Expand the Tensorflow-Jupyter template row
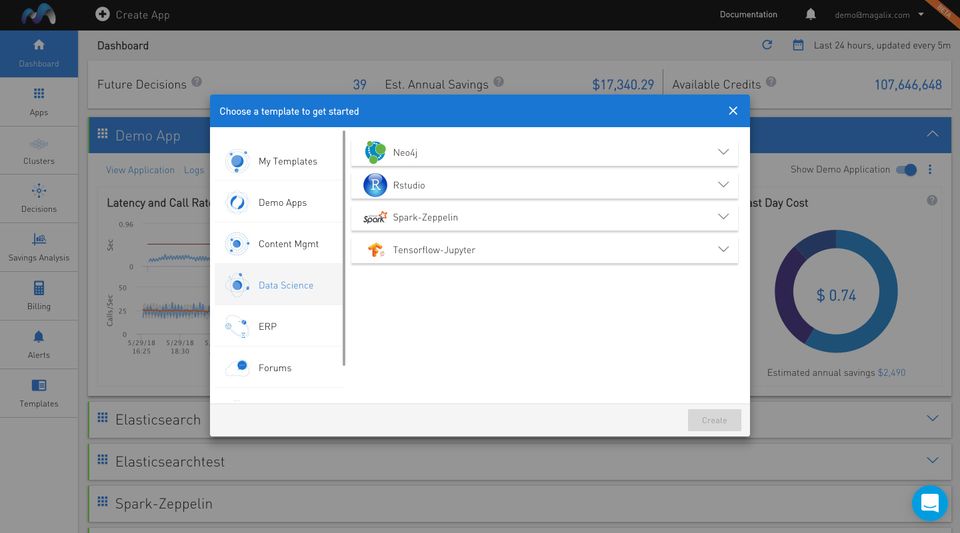 [x=723, y=249]
